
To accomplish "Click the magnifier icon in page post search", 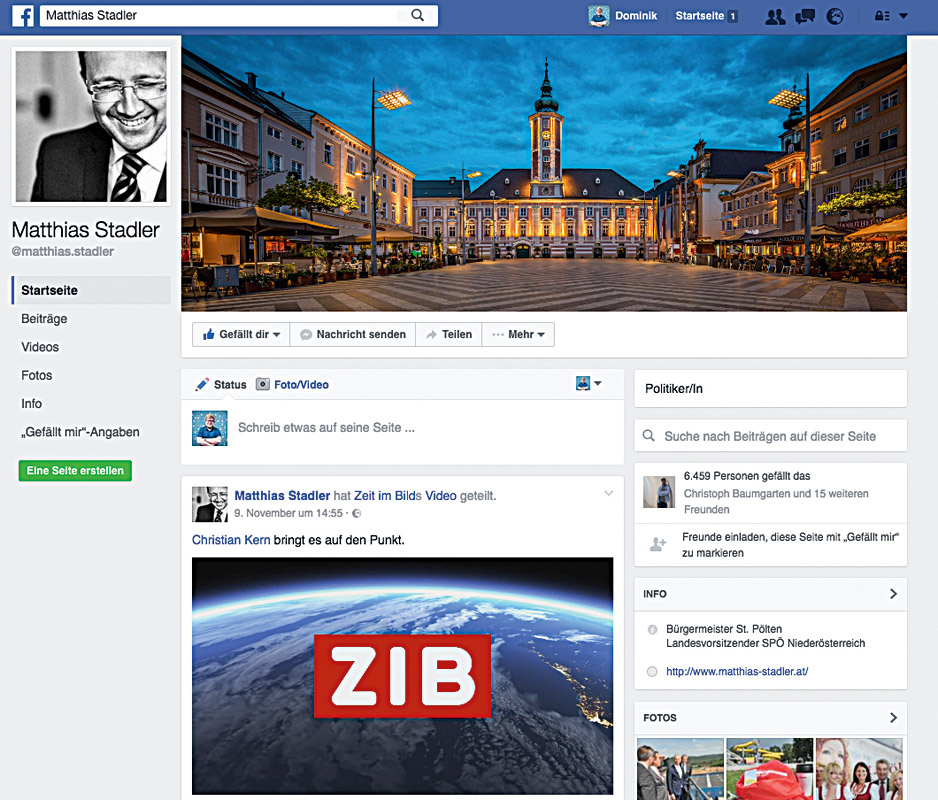I will click(648, 436).
